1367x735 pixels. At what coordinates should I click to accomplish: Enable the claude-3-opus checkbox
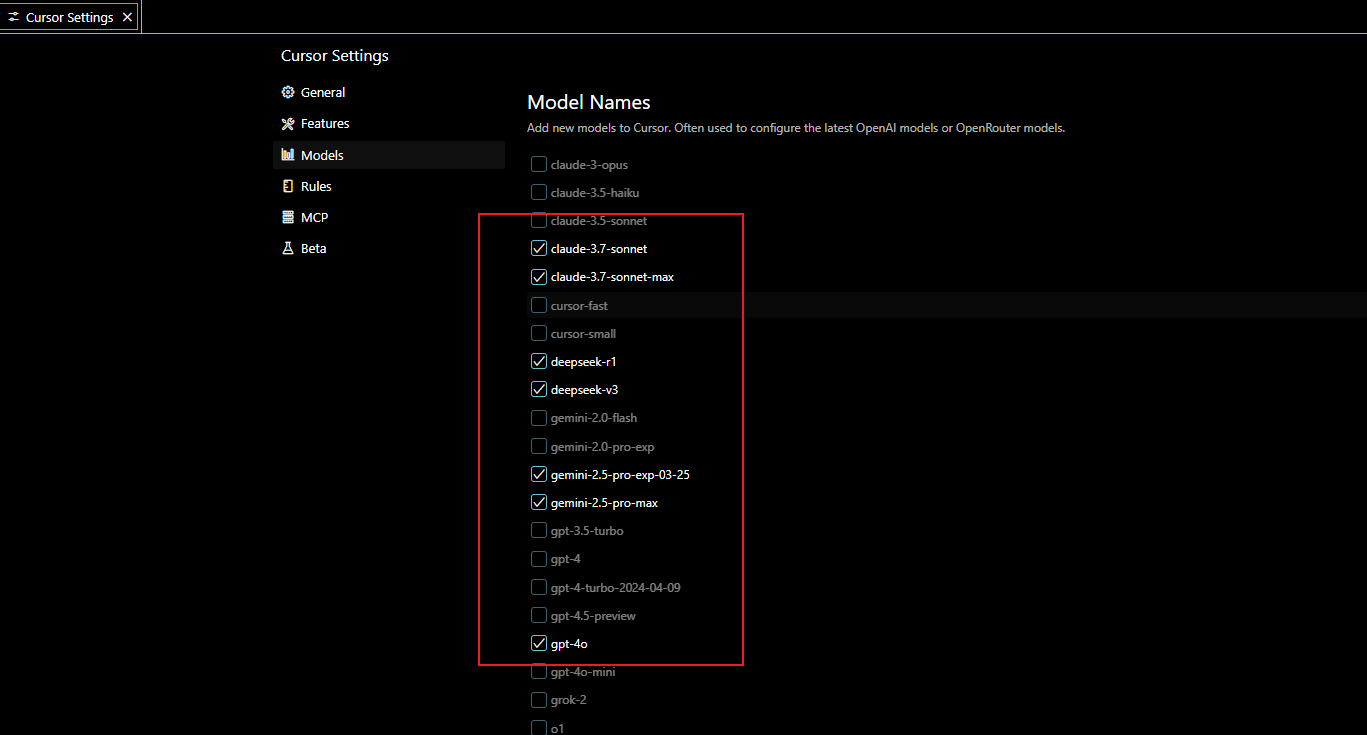click(x=539, y=164)
